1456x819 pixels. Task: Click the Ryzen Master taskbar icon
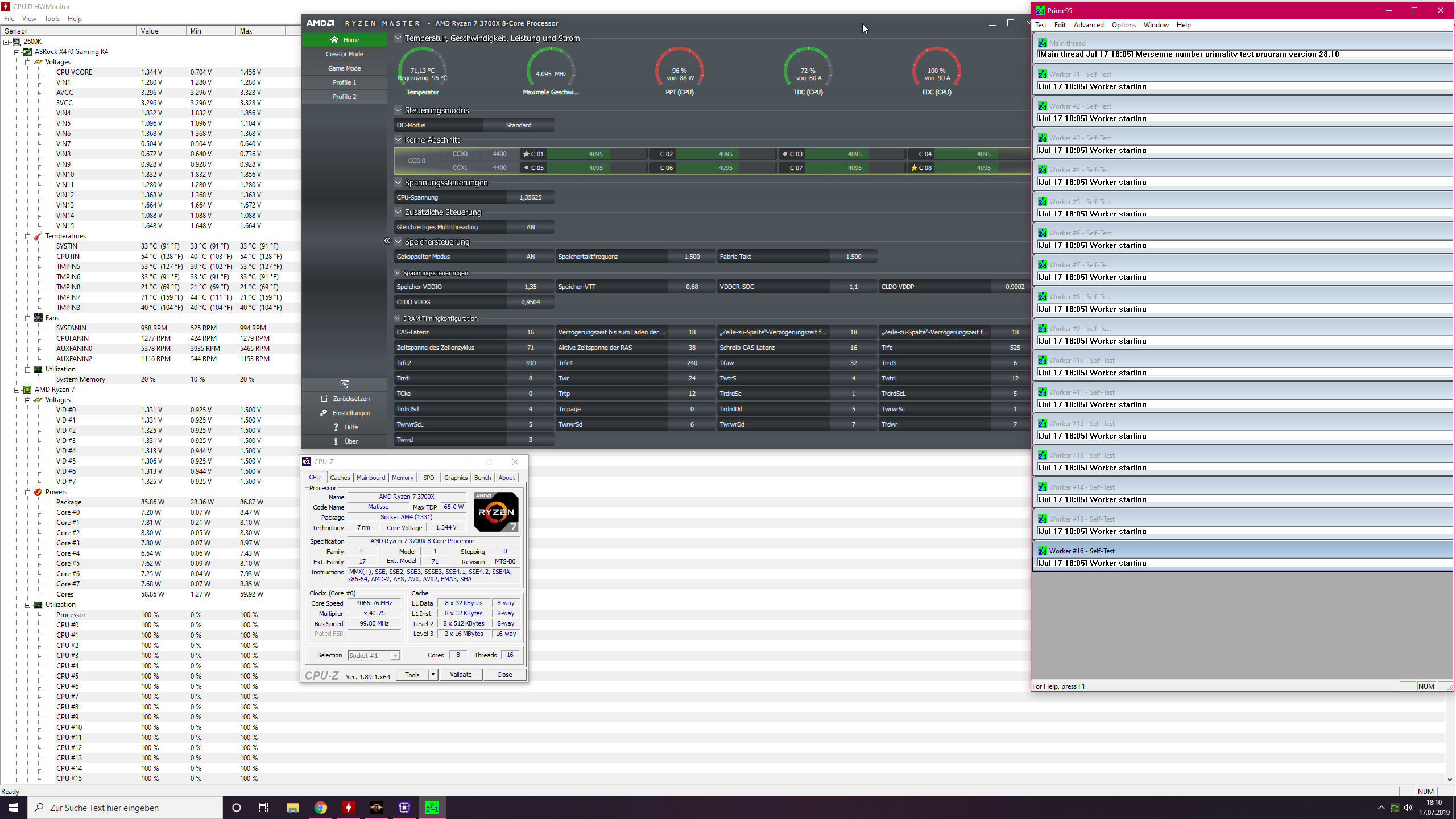coord(377,808)
